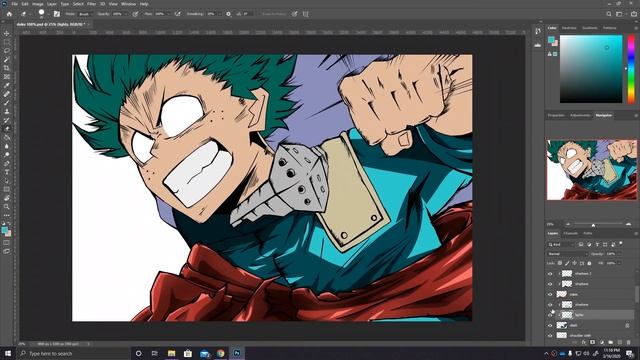
Task: Toggle layer filtering on or off
Action: click(x=621, y=244)
